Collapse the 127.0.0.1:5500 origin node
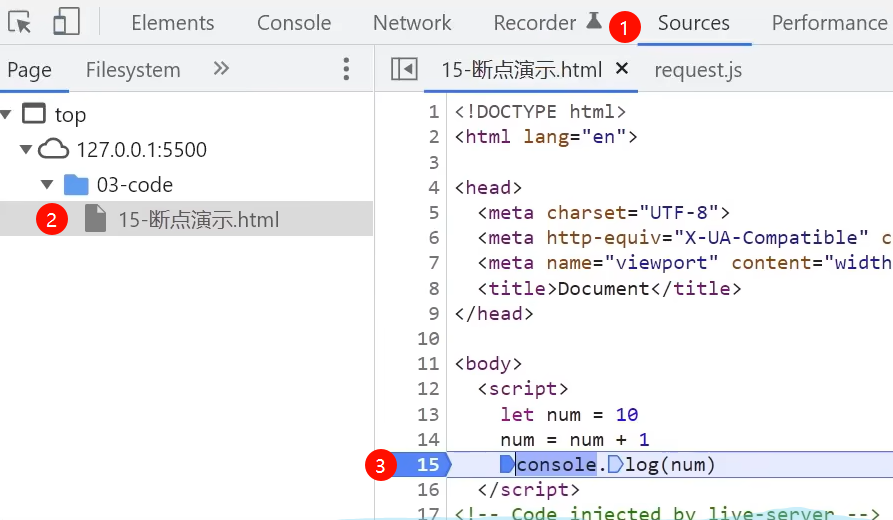 (x=26, y=150)
